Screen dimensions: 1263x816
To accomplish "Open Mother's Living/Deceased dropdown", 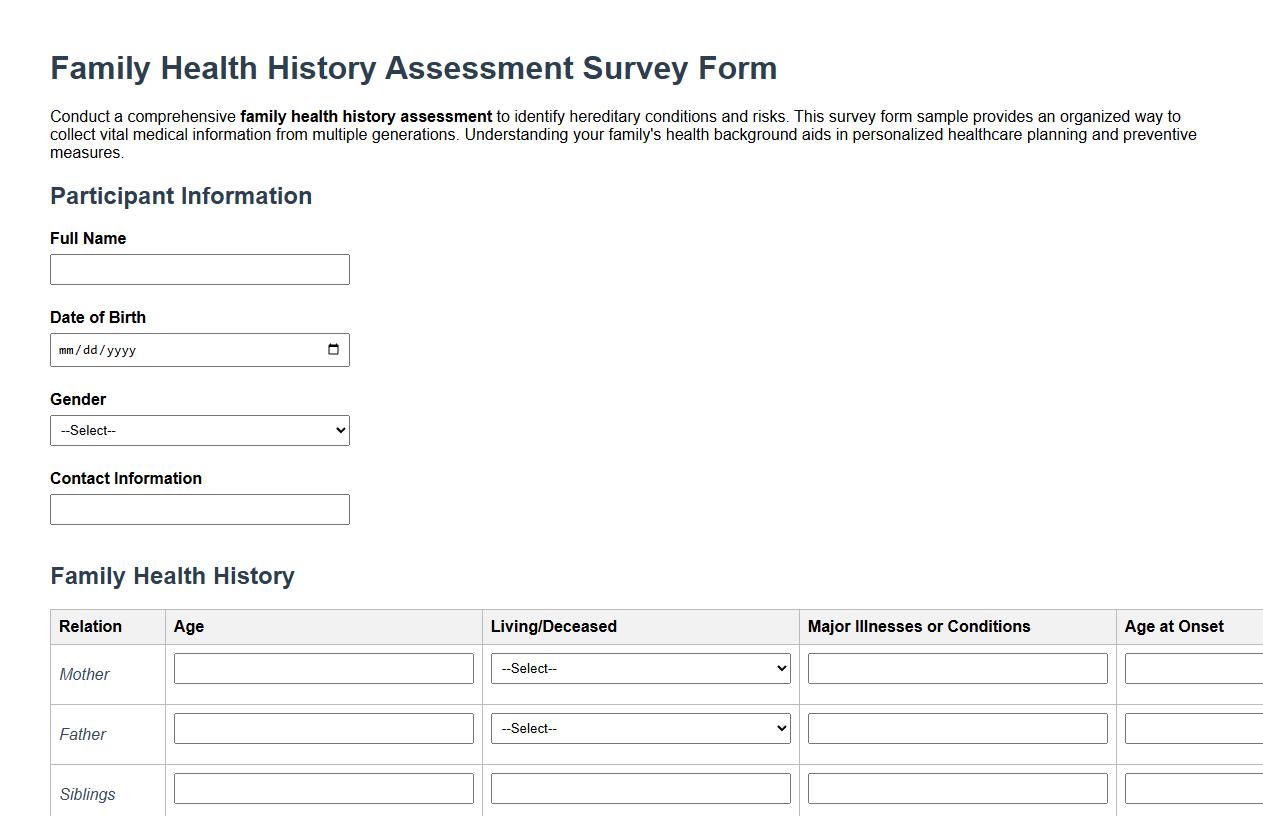I will tap(639, 668).
